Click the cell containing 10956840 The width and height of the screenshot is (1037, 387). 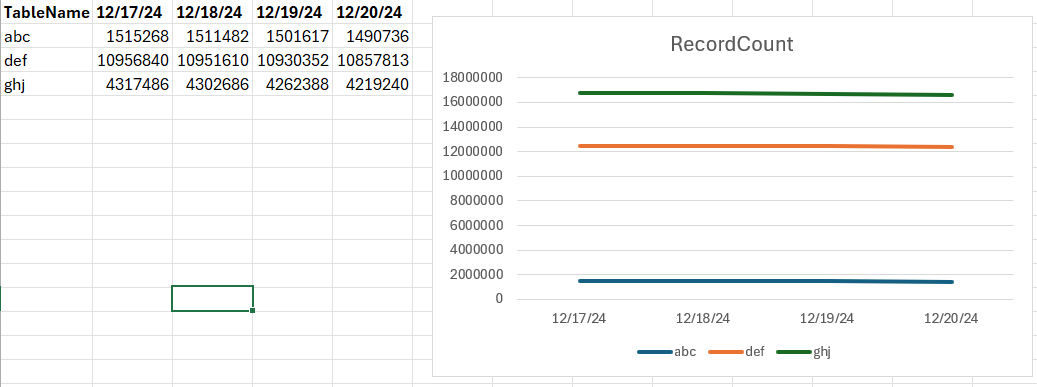(132, 60)
